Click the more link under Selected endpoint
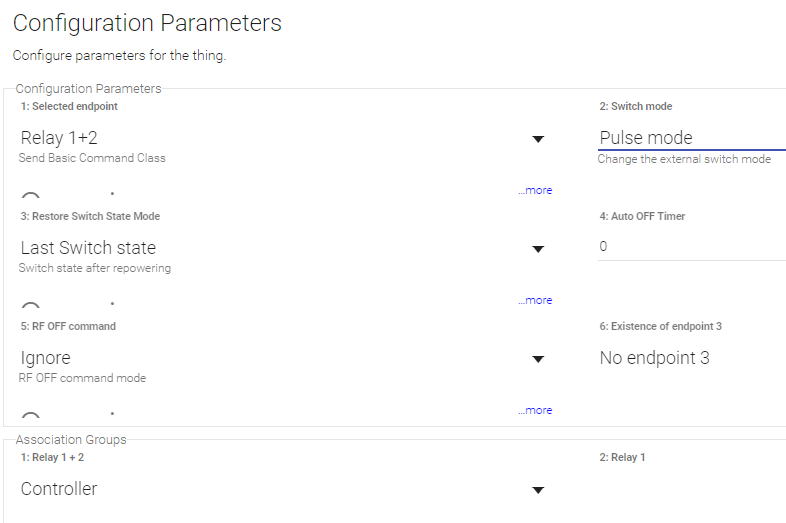The width and height of the screenshot is (786, 523). [535, 190]
